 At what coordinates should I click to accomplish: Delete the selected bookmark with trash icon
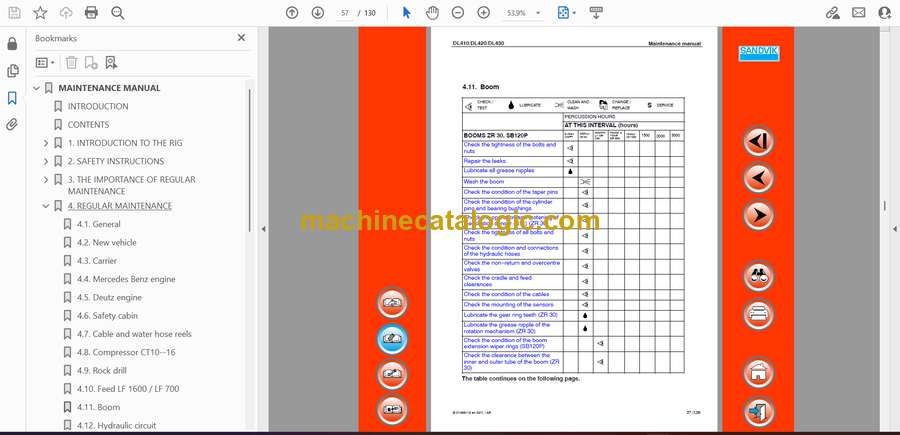[71, 63]
